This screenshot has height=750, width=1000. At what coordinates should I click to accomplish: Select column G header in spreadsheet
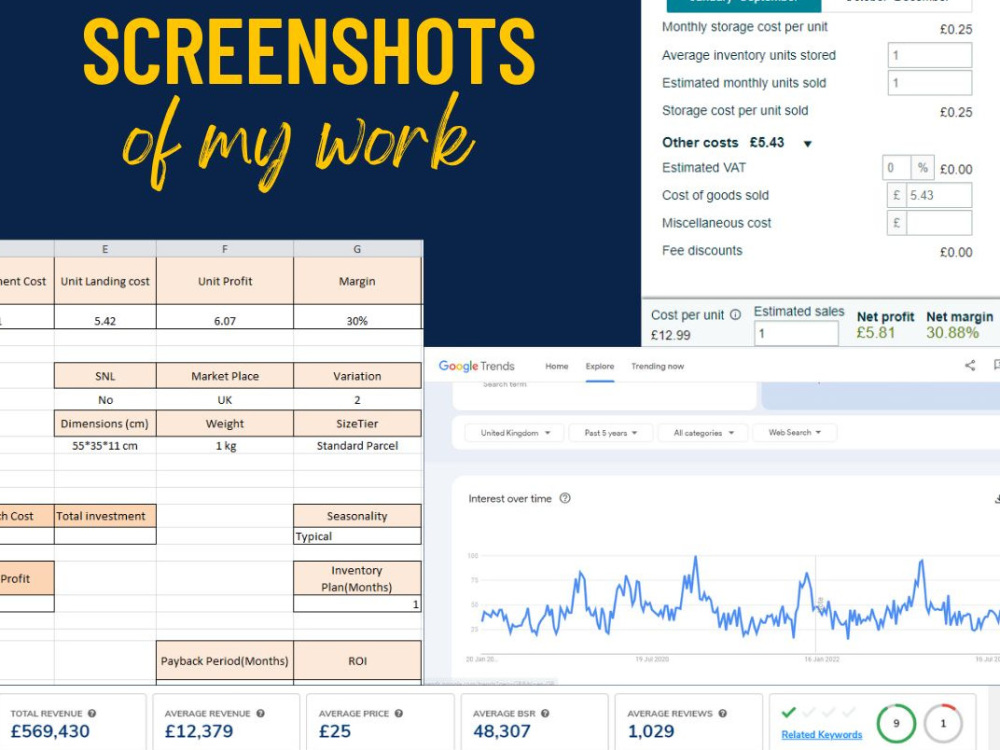(357, 249)
